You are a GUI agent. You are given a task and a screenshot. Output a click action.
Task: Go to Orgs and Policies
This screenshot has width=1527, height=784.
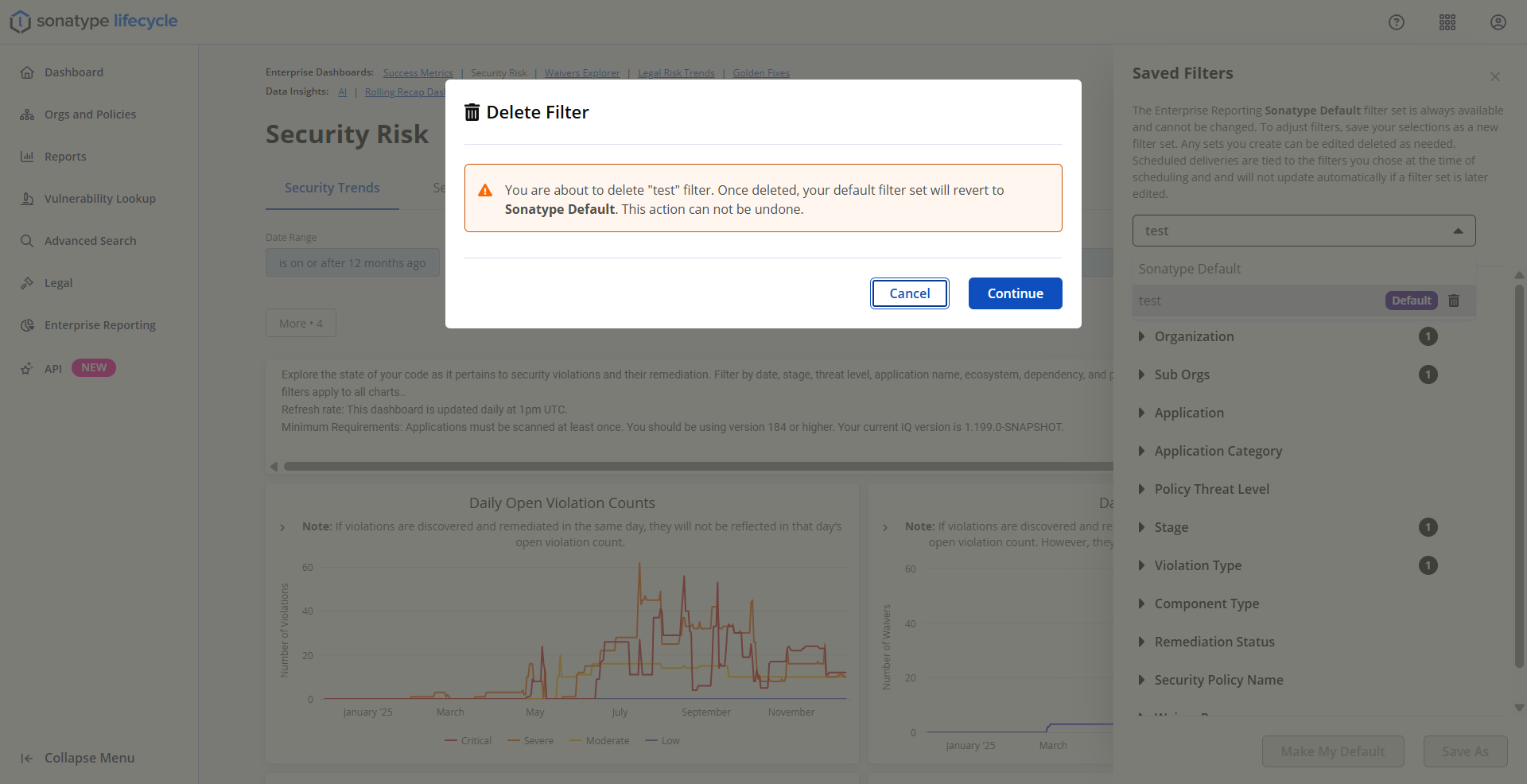tap(90, 114)
